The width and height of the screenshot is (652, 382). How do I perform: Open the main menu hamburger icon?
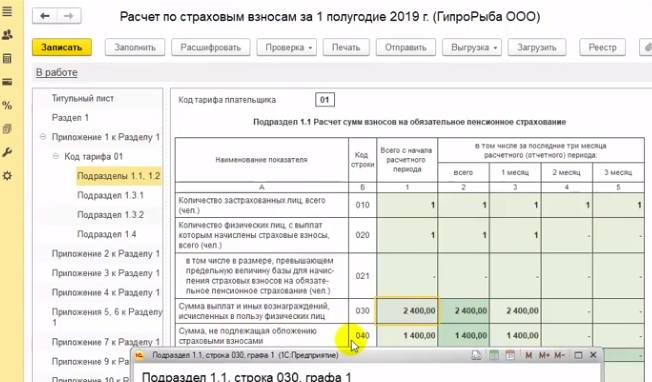(x=7, y=11)
